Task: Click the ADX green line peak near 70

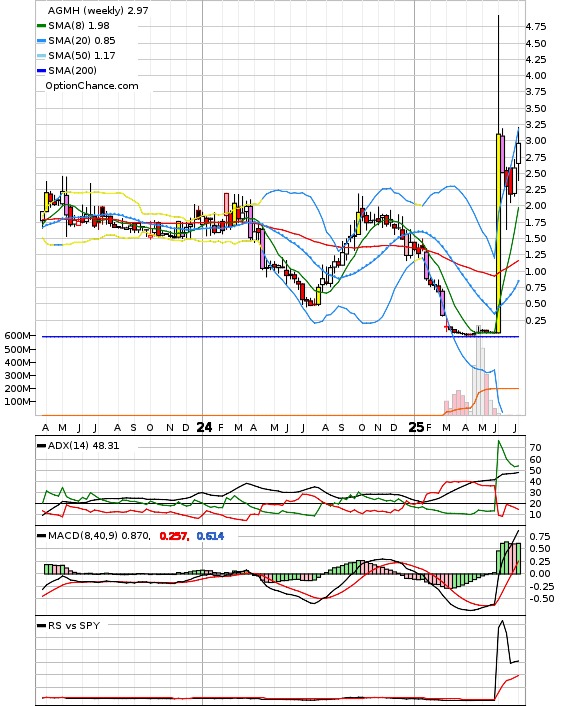Action: pyautogui.click(x=498, y=441)
